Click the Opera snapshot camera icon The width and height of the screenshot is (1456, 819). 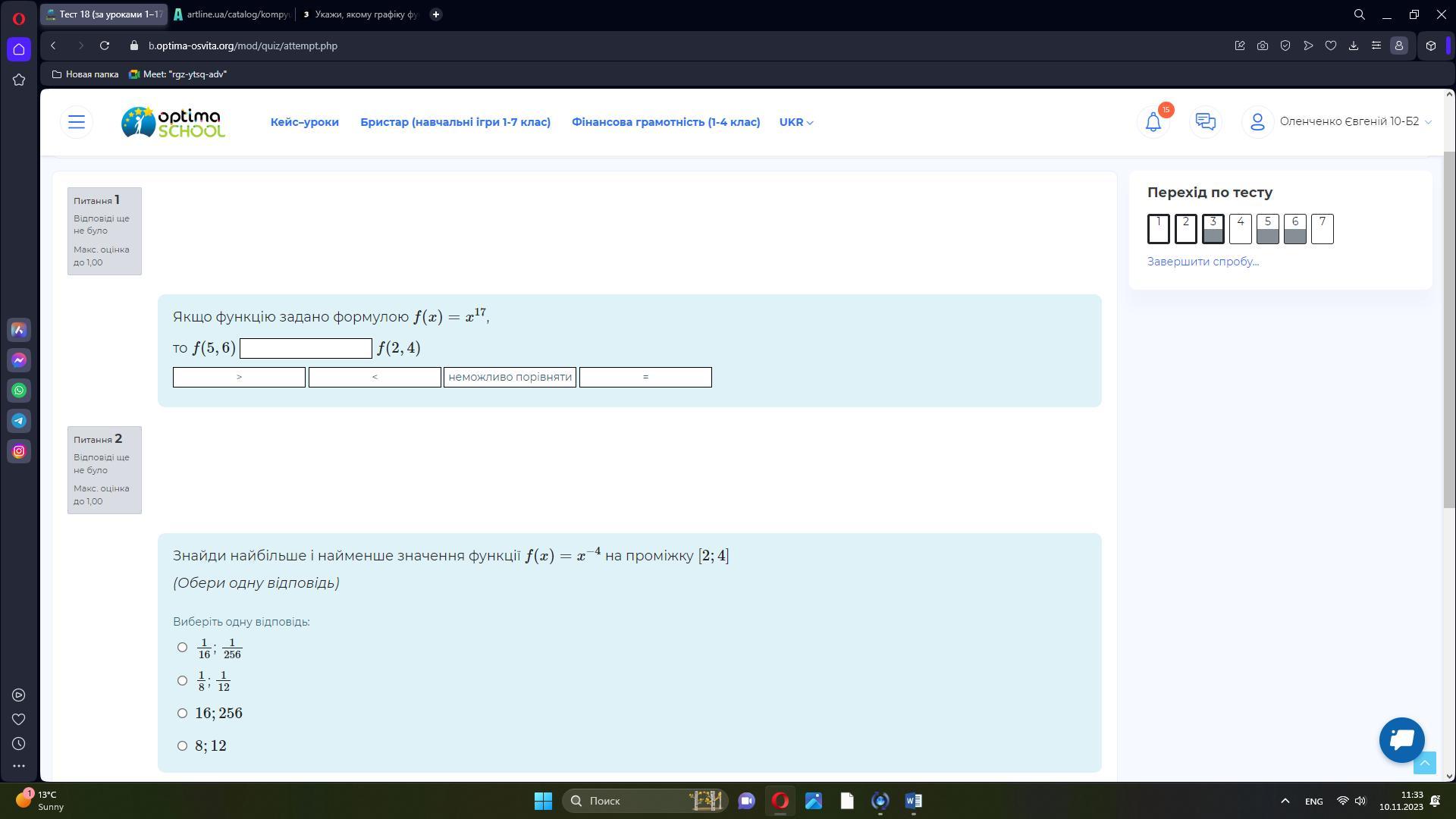pos(1263,45)
